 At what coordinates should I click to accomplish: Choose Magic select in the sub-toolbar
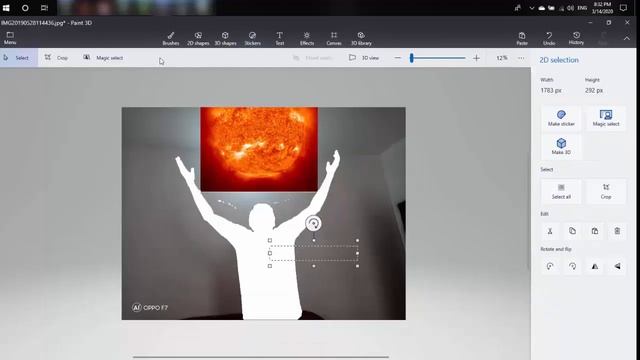(x=103, y=58)
